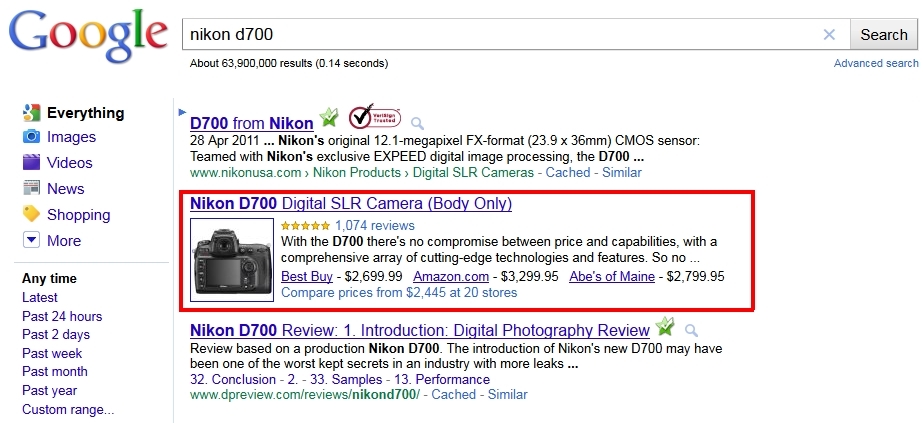Open Nikon D700 Digital SLR Camera listing
This screenshot has height=423, width=923.
(x=351, y=204)
